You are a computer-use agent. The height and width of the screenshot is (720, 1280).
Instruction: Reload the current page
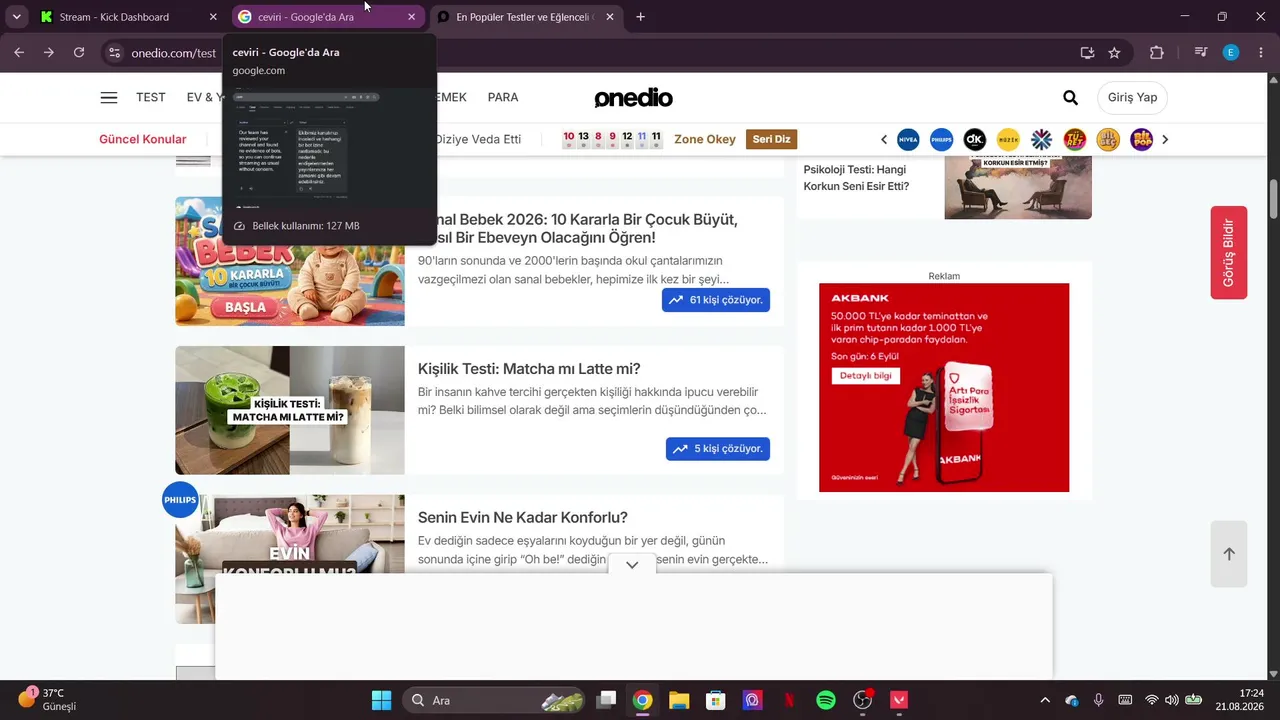click(79, 53)
